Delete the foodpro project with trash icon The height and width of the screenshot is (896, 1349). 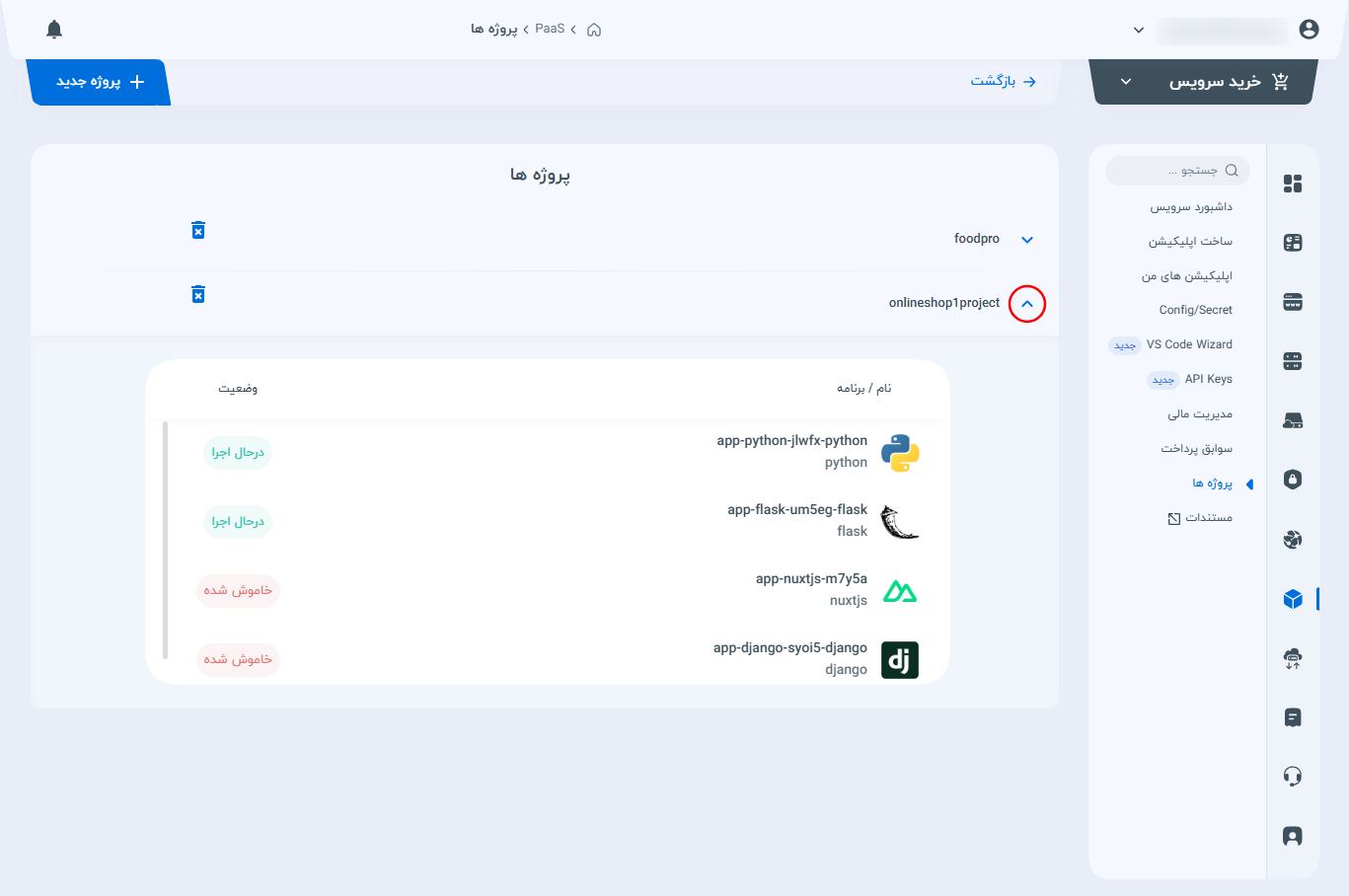coord(198,230)
